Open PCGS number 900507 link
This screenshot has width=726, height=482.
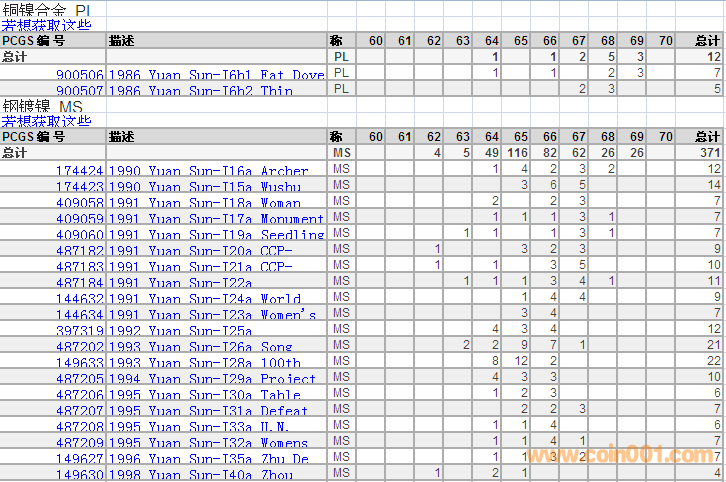click(x=79, y=91)
